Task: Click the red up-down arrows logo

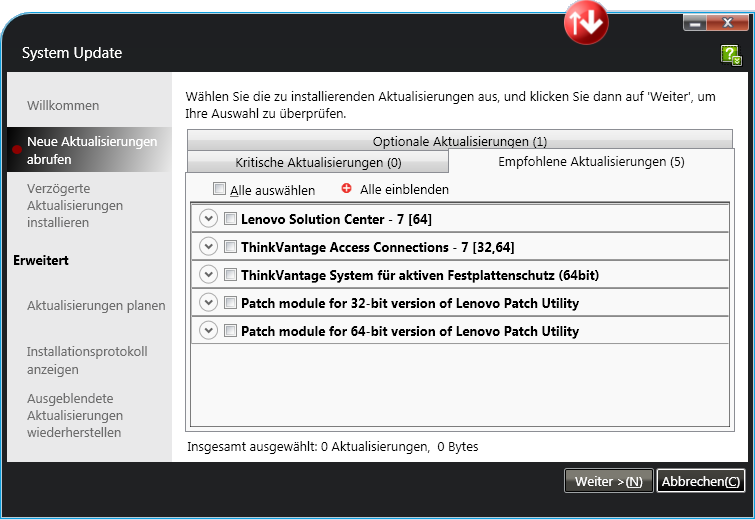Action: [x=586, y=22]
